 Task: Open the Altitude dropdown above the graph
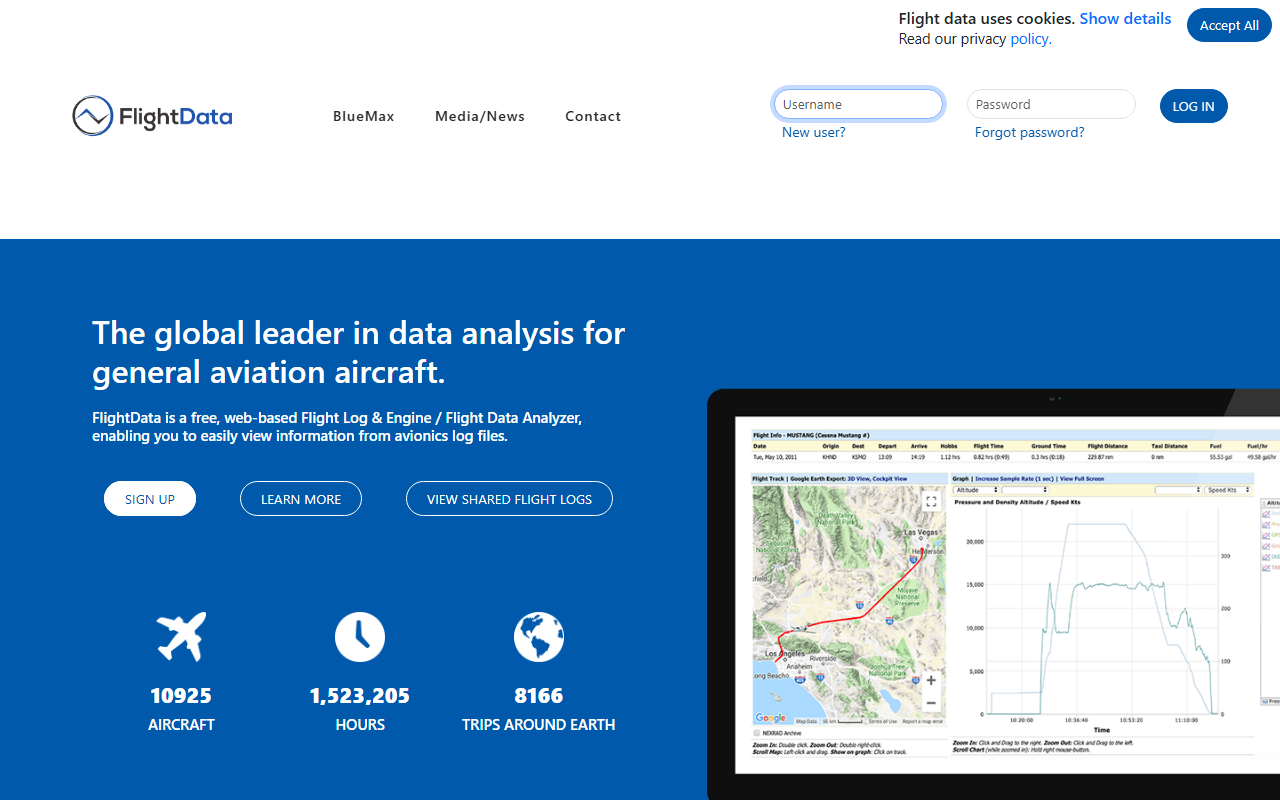(x=977, y=490)
